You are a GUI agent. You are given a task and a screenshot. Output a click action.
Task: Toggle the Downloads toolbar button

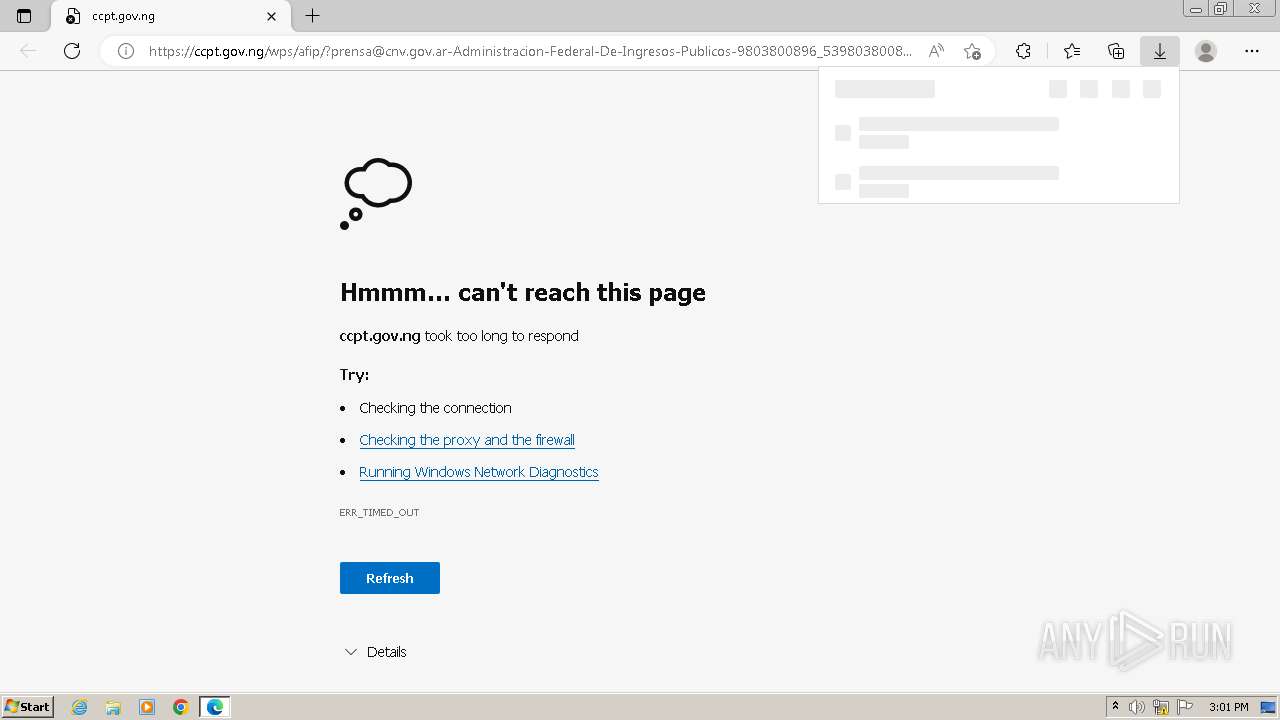coord(1160,51)
